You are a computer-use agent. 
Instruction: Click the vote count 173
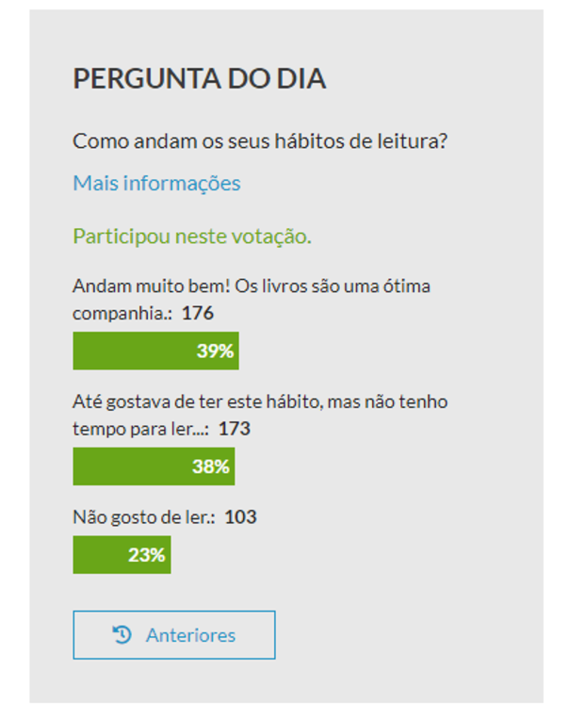tap(234, 429)
